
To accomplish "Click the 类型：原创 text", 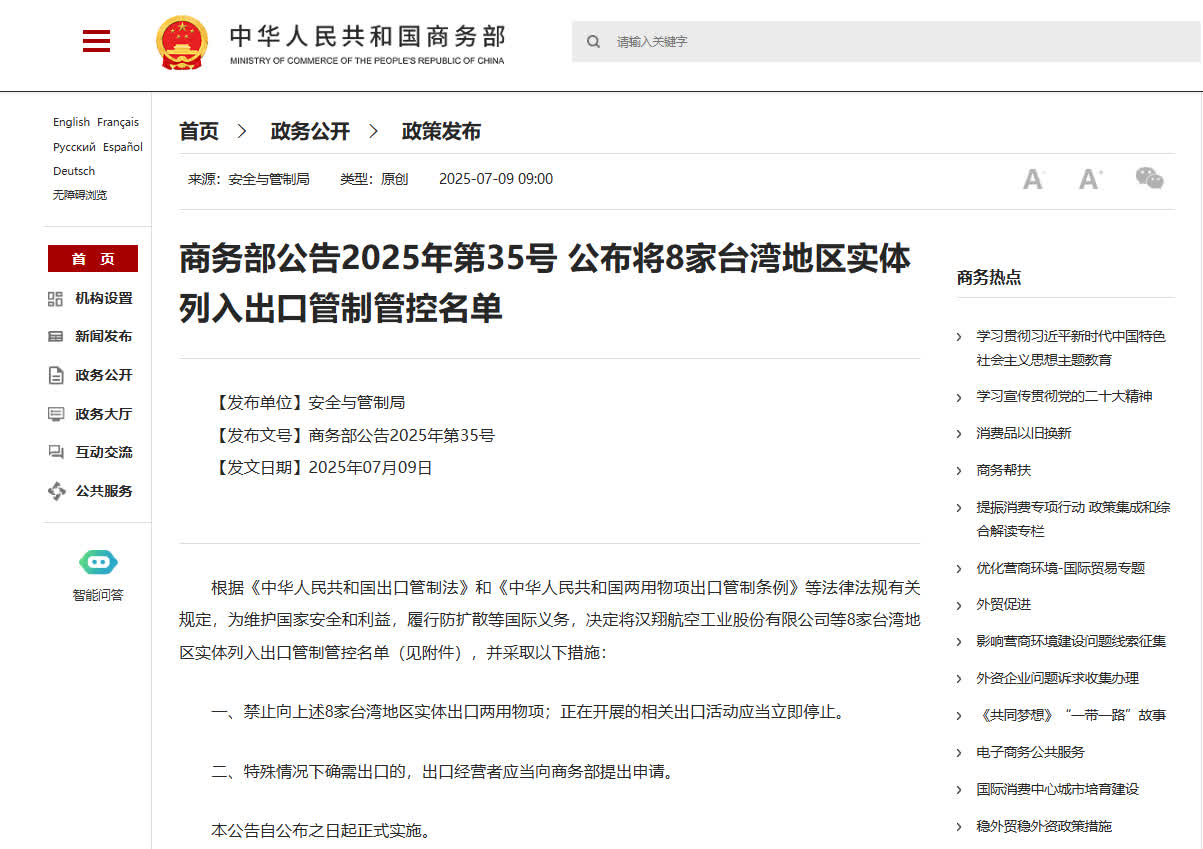I will click(374, 179).
